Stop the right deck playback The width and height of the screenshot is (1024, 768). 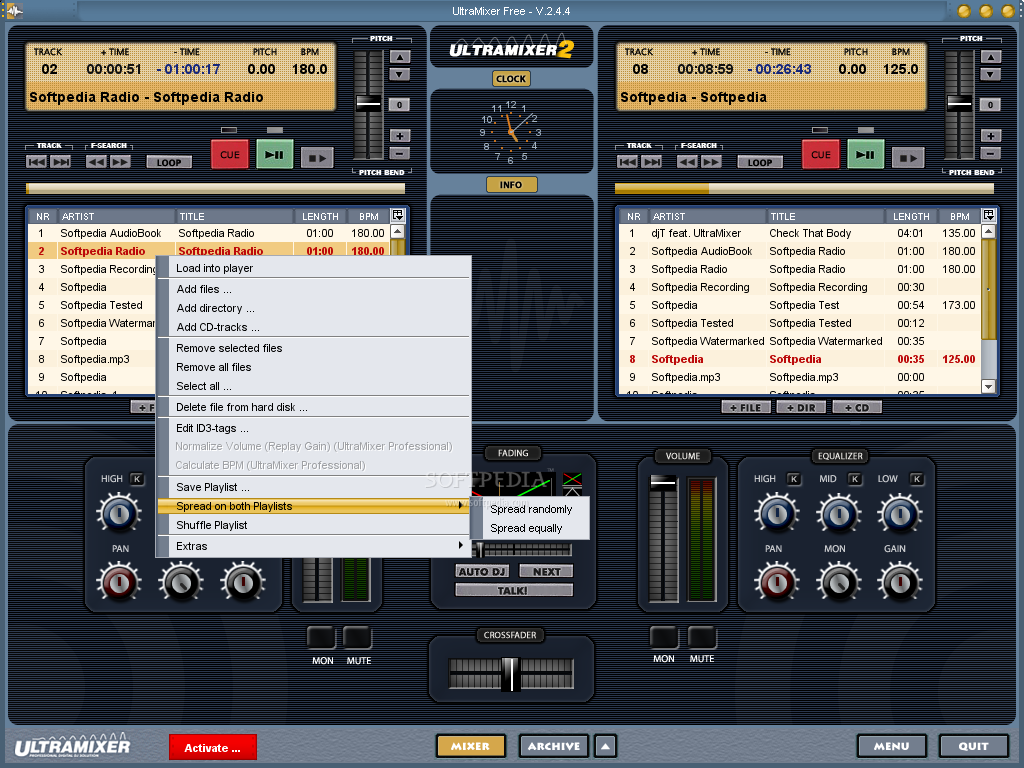point(908,157)
